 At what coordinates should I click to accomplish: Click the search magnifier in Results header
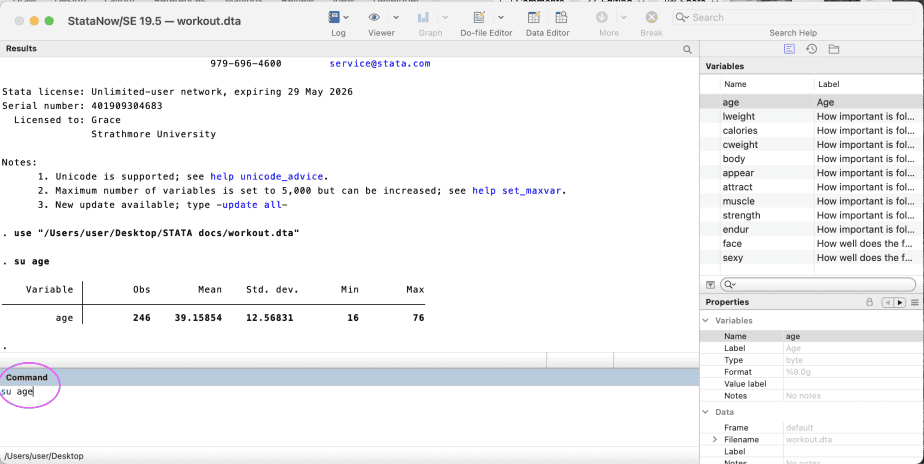pos(687,49)
